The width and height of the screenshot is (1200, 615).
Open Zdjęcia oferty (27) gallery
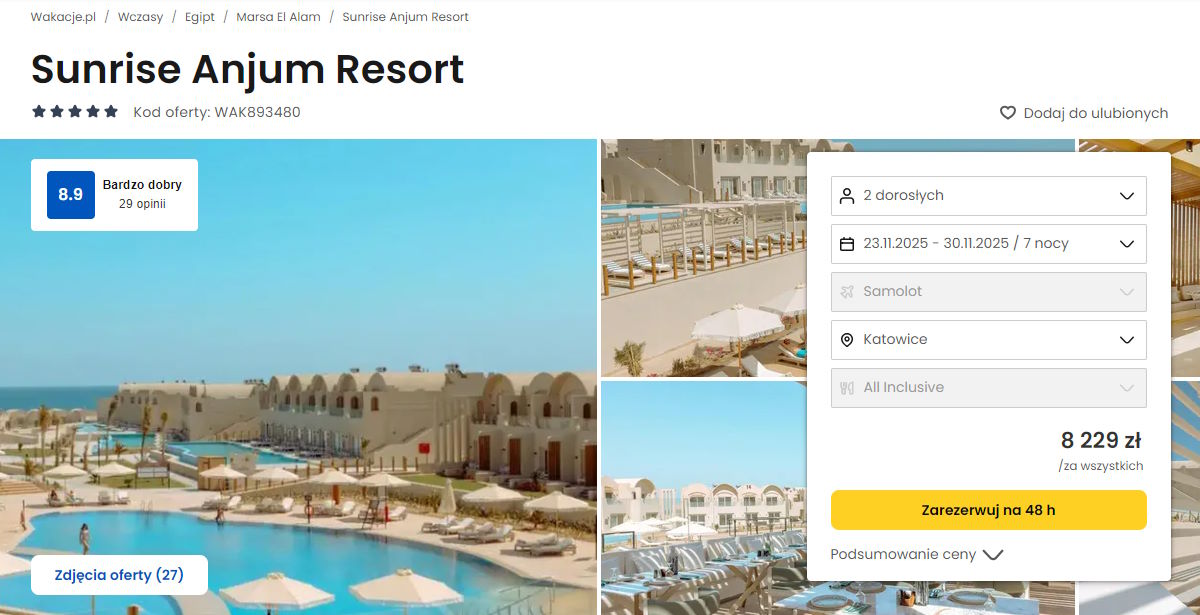[x=119, y=575]
